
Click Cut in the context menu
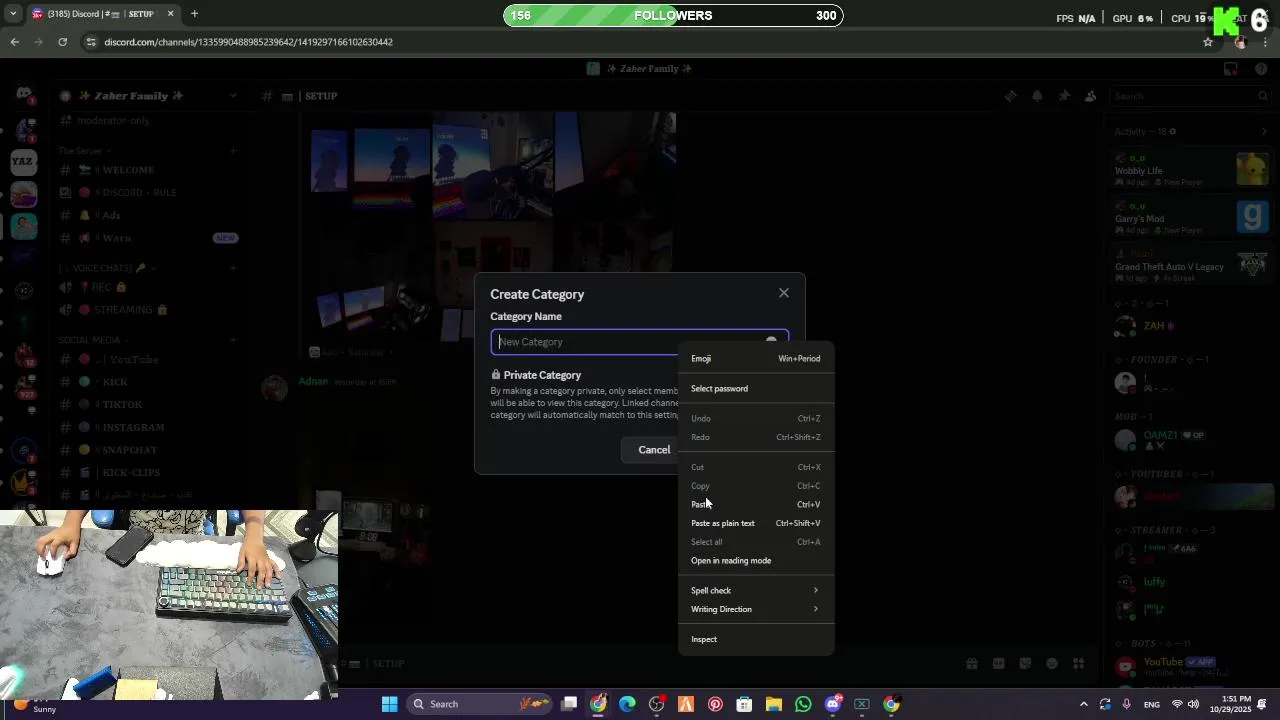pos(756,468)
